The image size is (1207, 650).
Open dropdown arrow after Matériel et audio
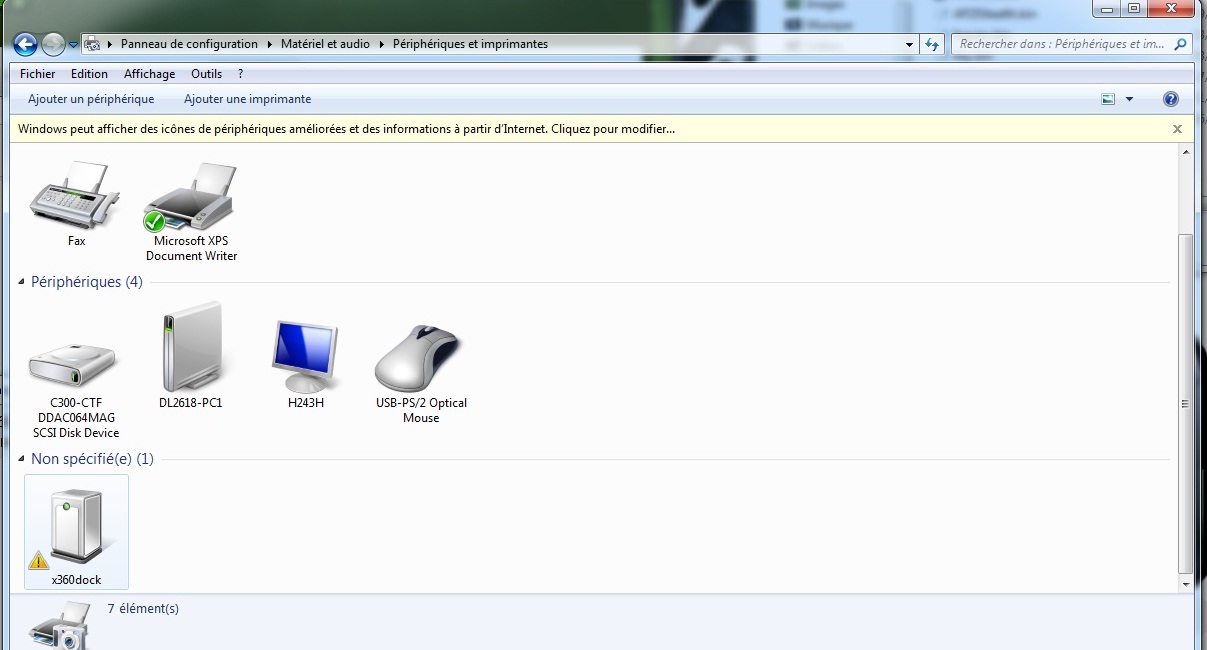(381, 44)
